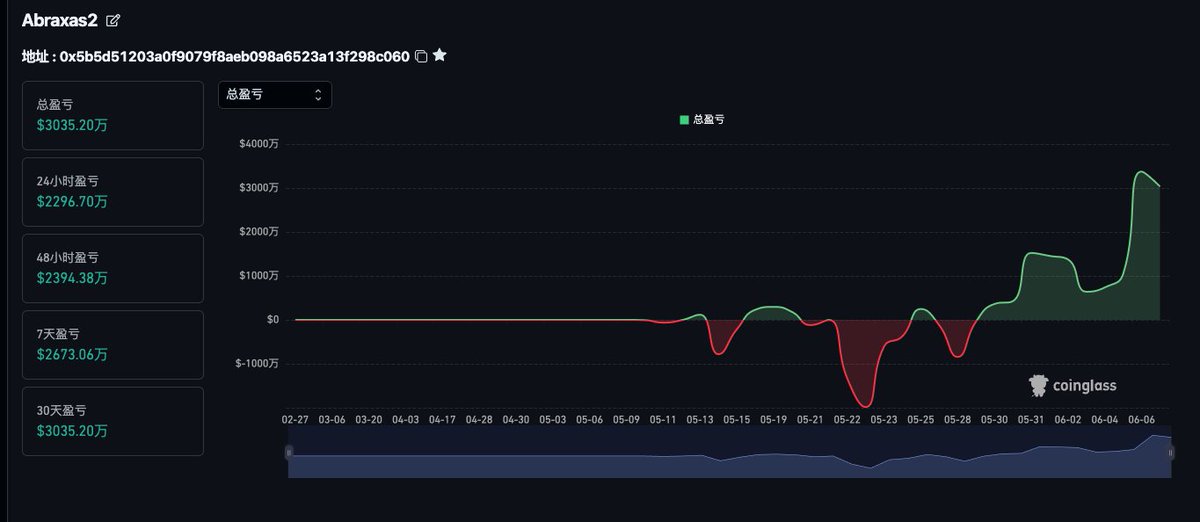Click the left handle of range slider
The height and width of the screenshot is (522, 1200).
coord(289,453)
